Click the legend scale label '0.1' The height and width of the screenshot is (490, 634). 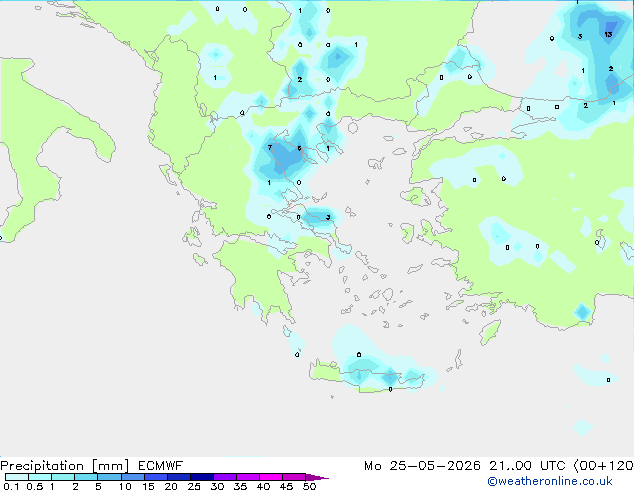(x=11, y=486)
